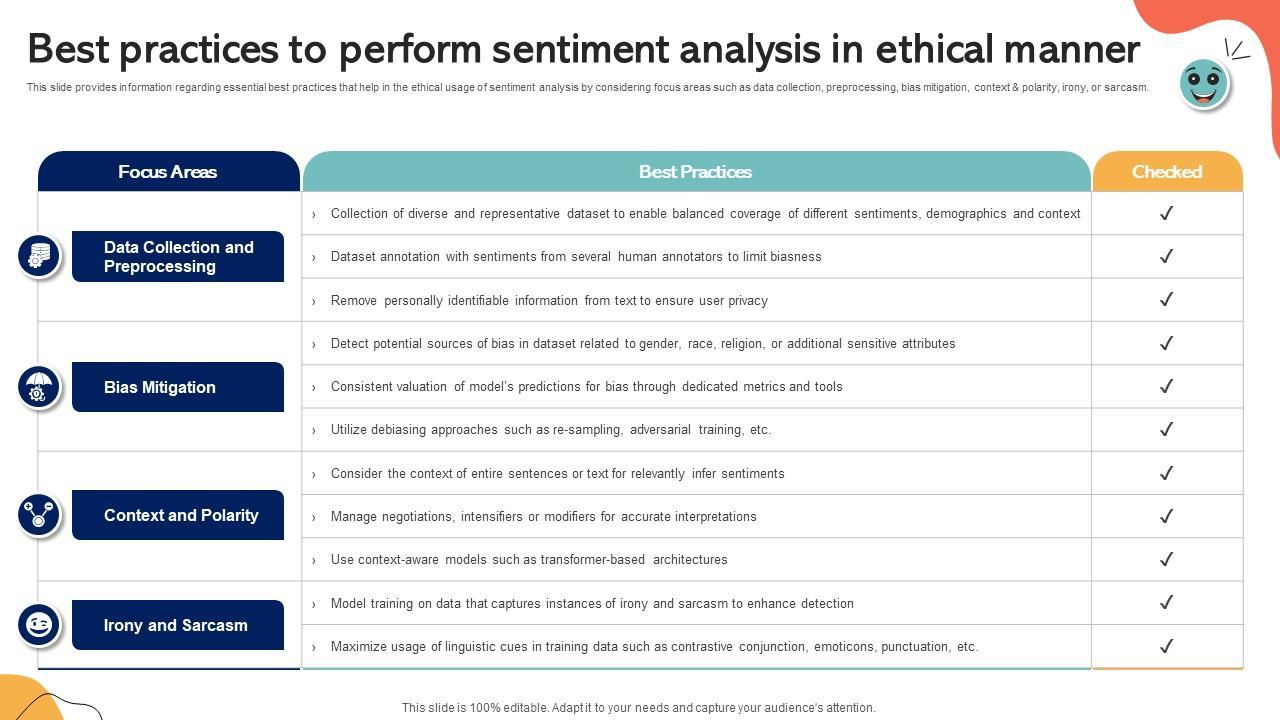Select the orange Checked column header
1280x720 pixels.
[1167, 172]
